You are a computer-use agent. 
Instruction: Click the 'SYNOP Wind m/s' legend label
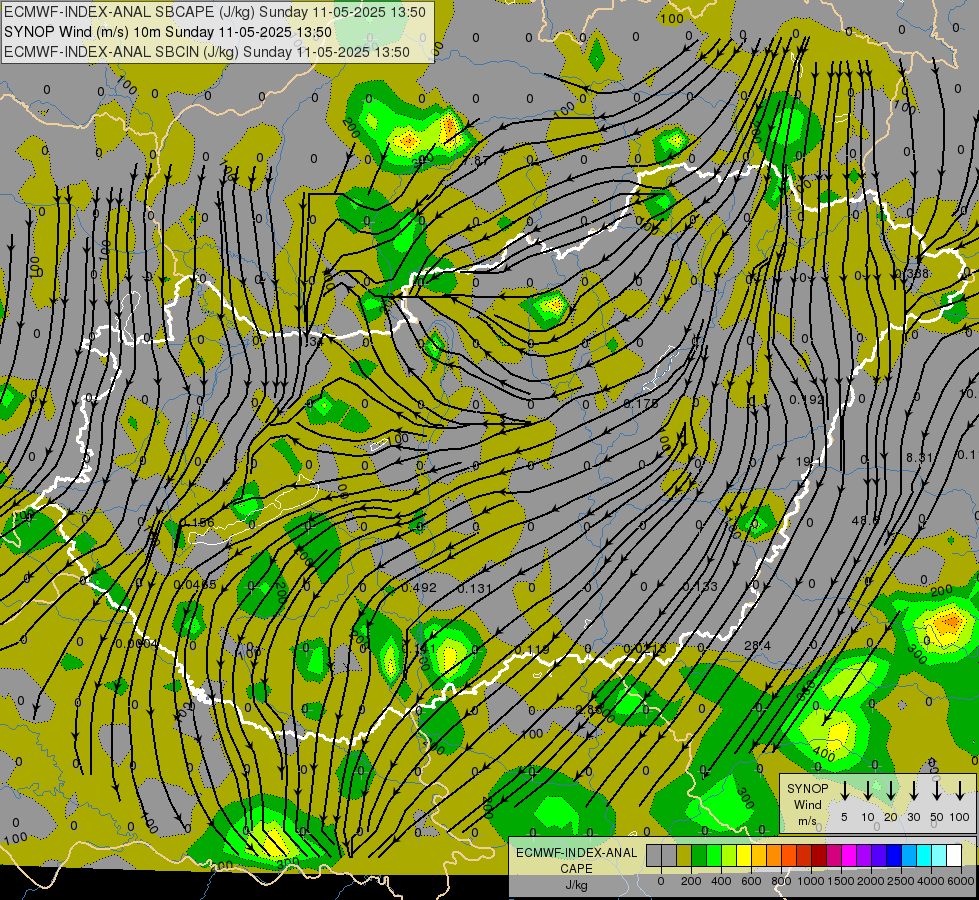click(x=807, y=804)
